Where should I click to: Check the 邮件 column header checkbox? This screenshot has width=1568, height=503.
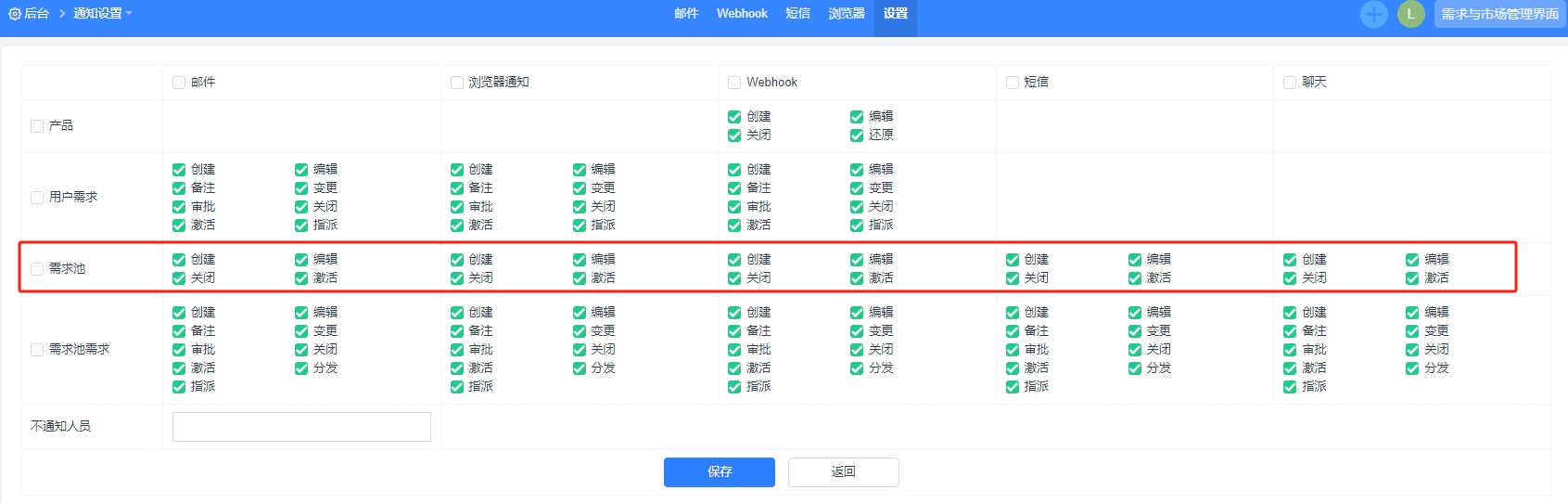pos(179,83)
